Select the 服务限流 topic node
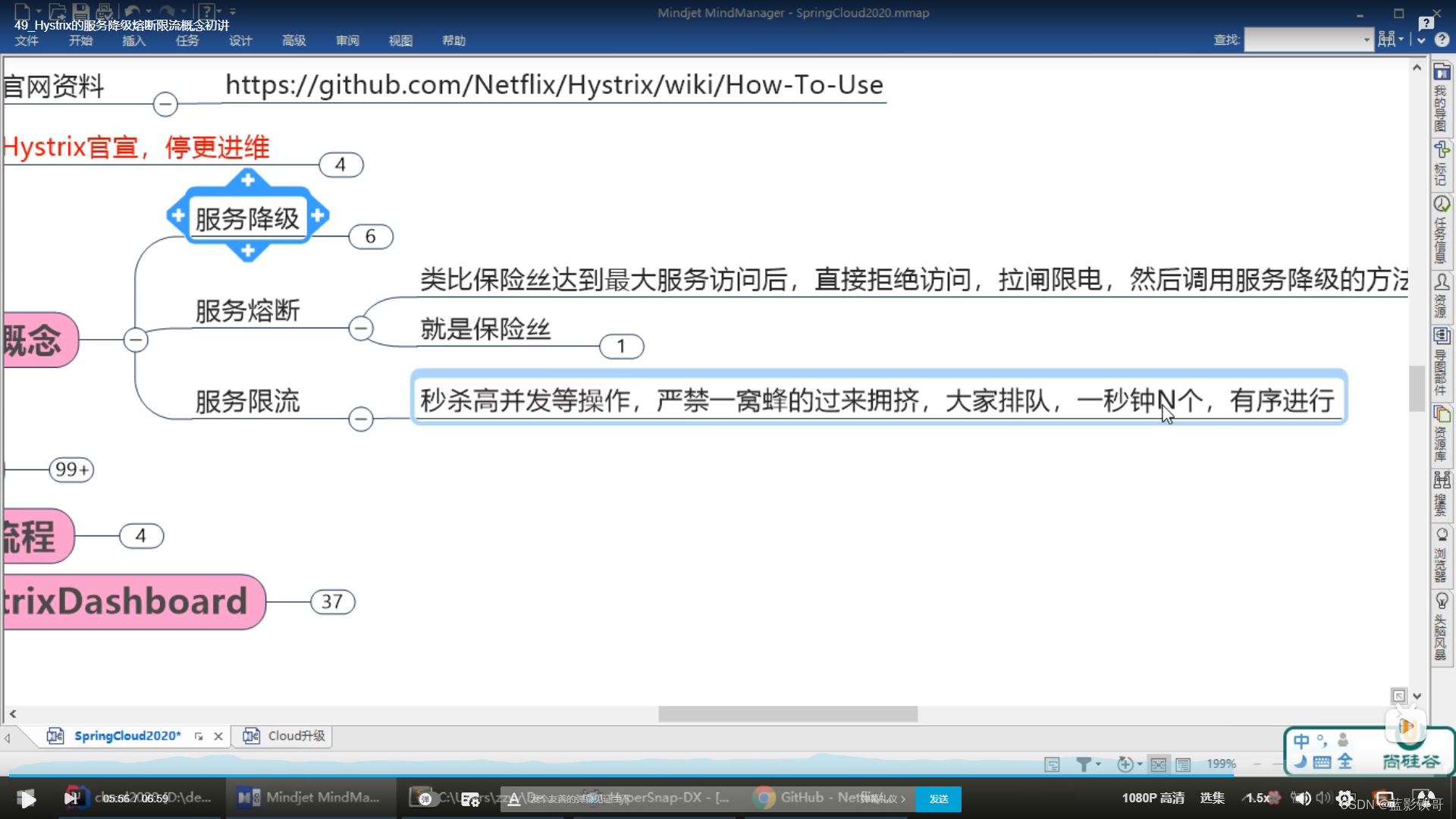This screenshot has height=819, width=1456. coord(247,401)
